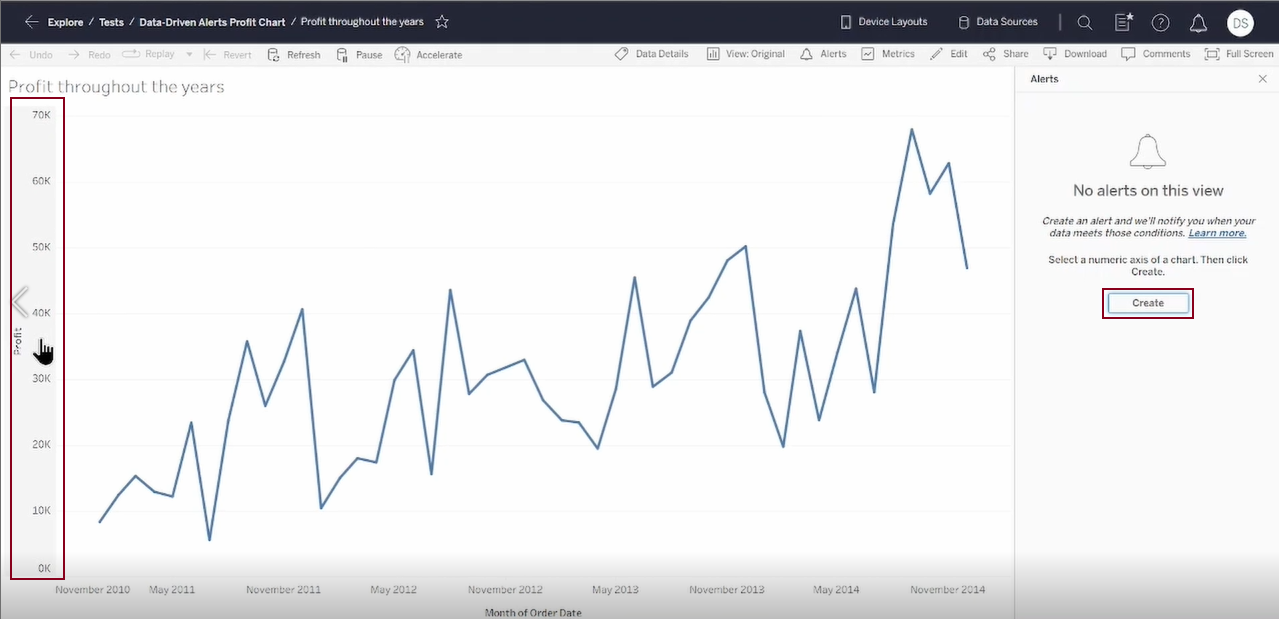Open the release notes icon next to search
Screen dimensions: 1279x619
(1124, 22)
